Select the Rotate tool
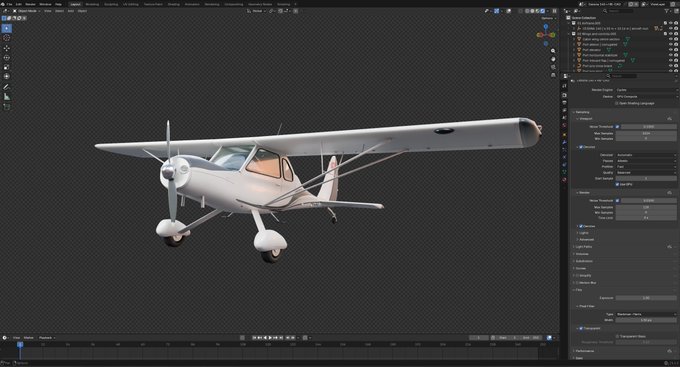Image resolution: width=680 pixels, height=367 pixels. 7,58
